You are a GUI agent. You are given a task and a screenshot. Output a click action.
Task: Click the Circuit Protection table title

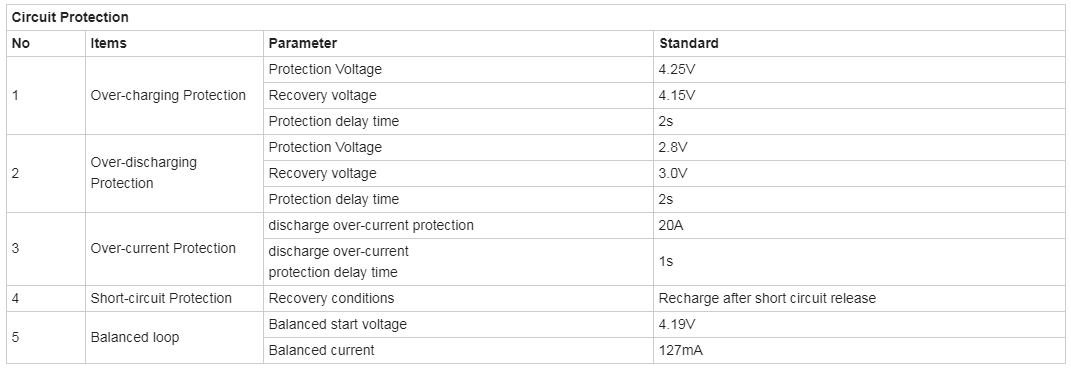tap(70, 18)
